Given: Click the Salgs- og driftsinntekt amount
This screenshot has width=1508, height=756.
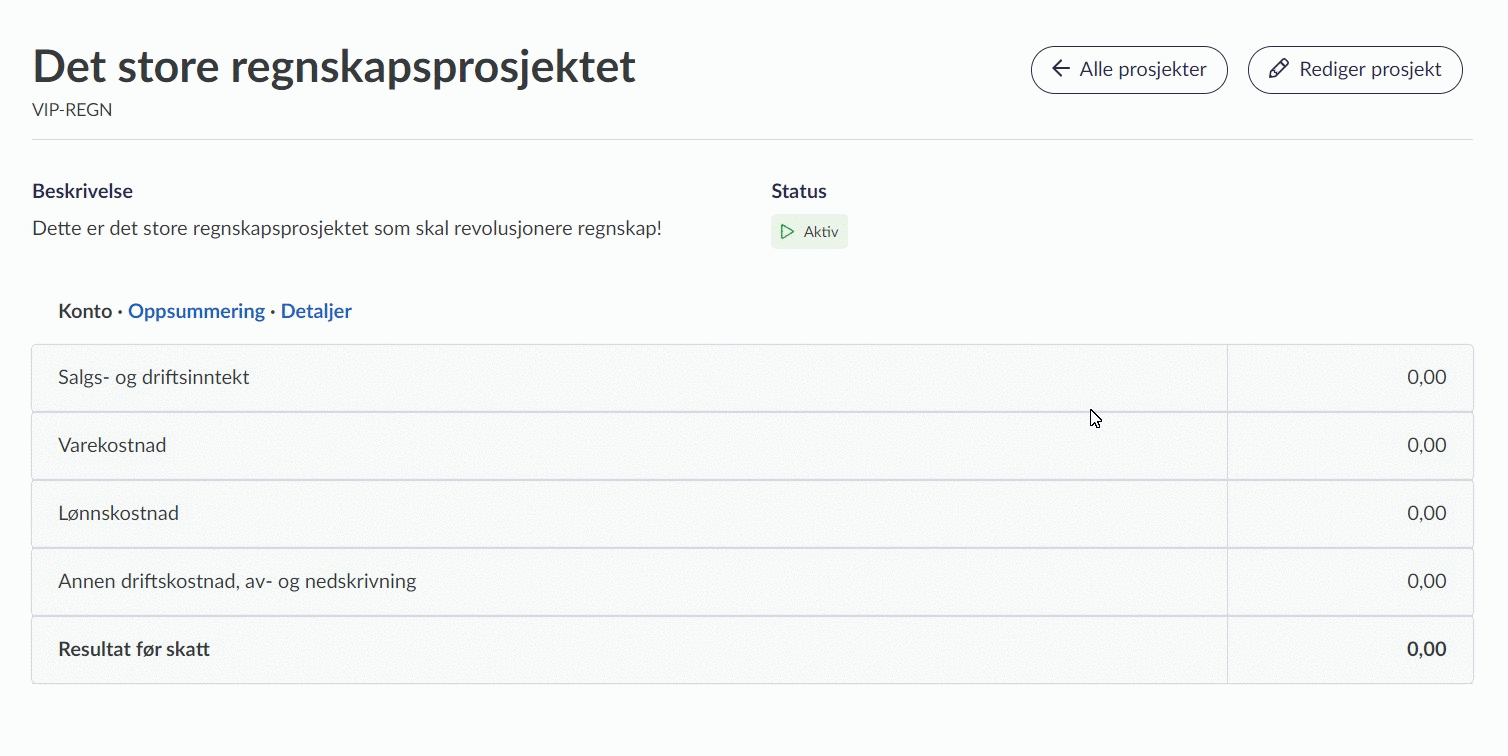Looking at the screenshot, I should tap(1426, 377).
